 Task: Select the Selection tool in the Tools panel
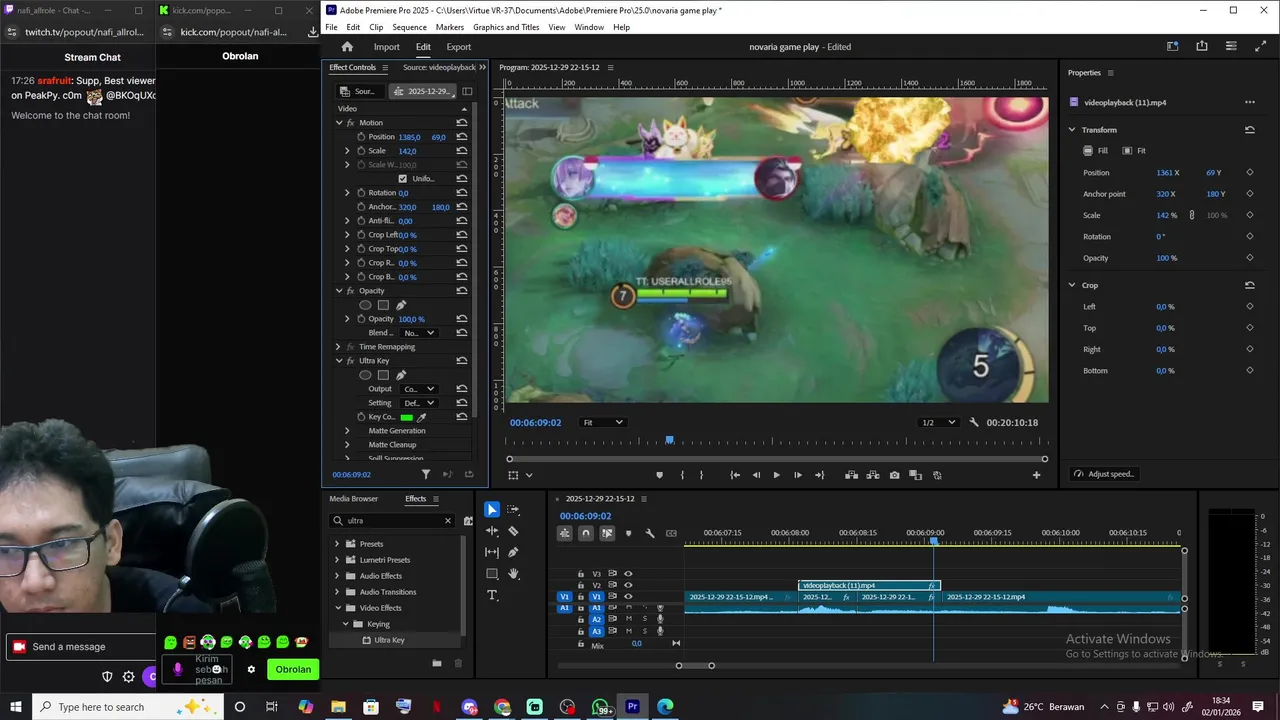[492, 510]
